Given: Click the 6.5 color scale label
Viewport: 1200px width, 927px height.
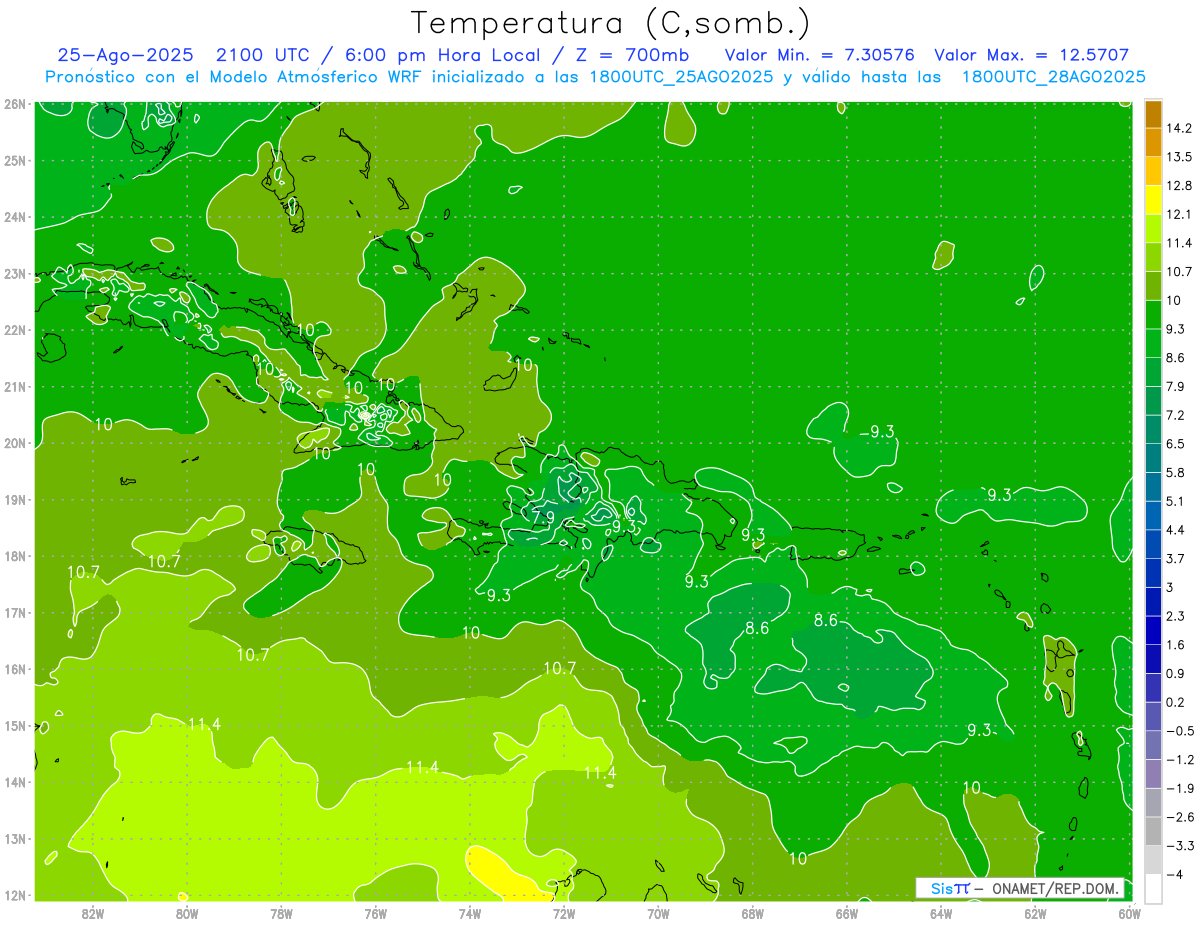Looking at the screenshot, I should coord(1178,443).
